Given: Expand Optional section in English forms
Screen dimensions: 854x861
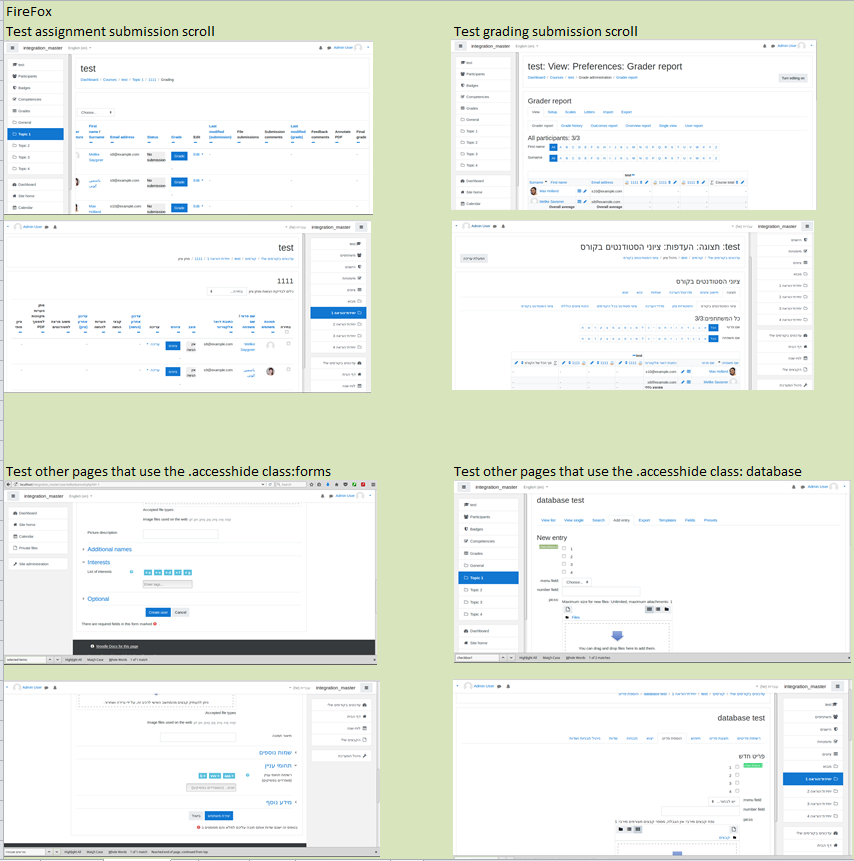Looking at the screenshot, I should click(x=98, y=599).
